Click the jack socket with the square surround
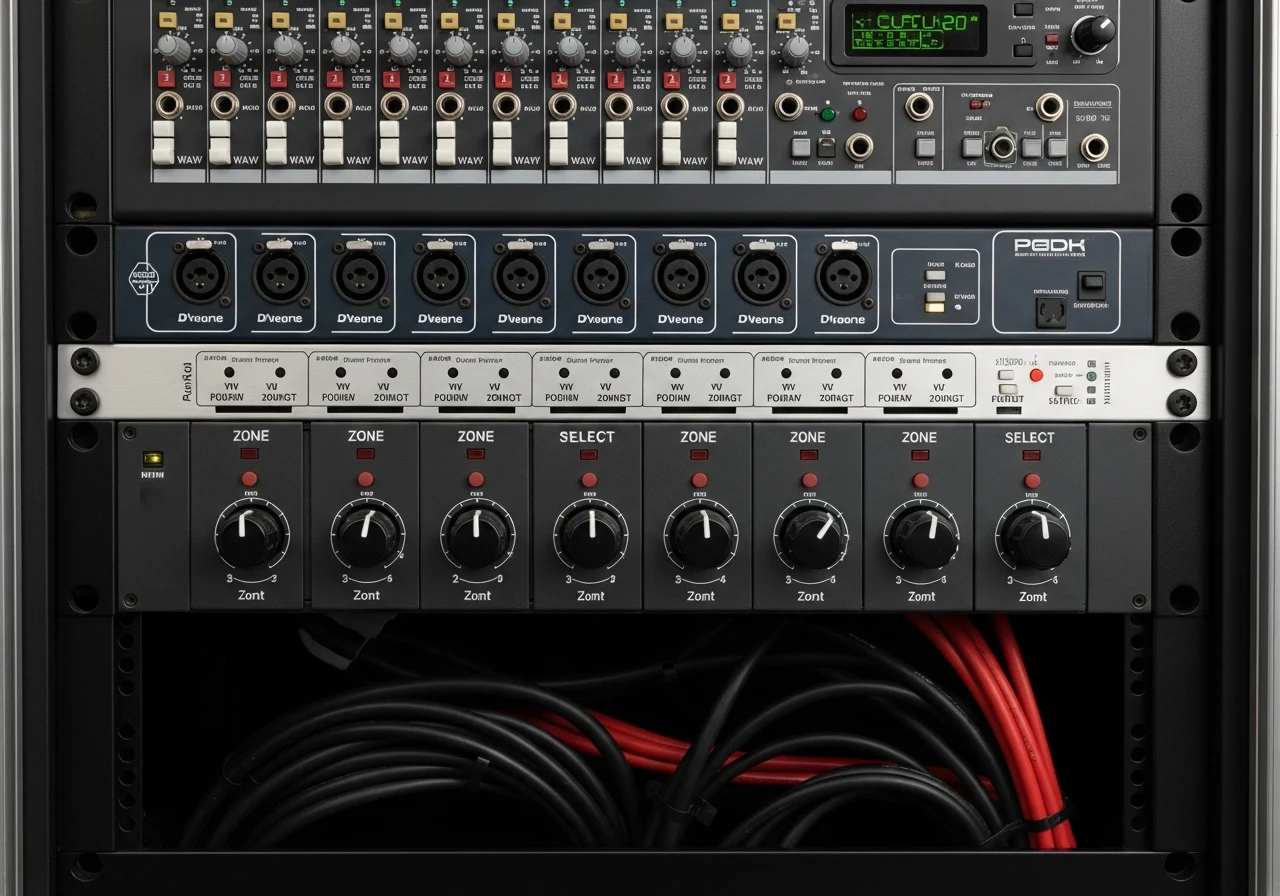 point(1002,147)
